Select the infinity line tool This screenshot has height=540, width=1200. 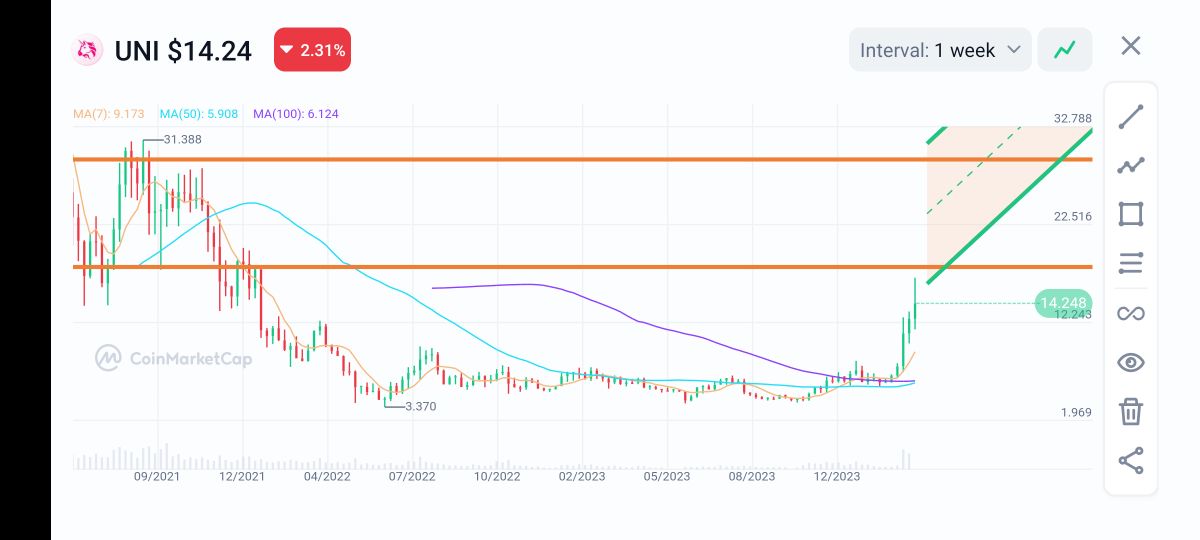1130,313
